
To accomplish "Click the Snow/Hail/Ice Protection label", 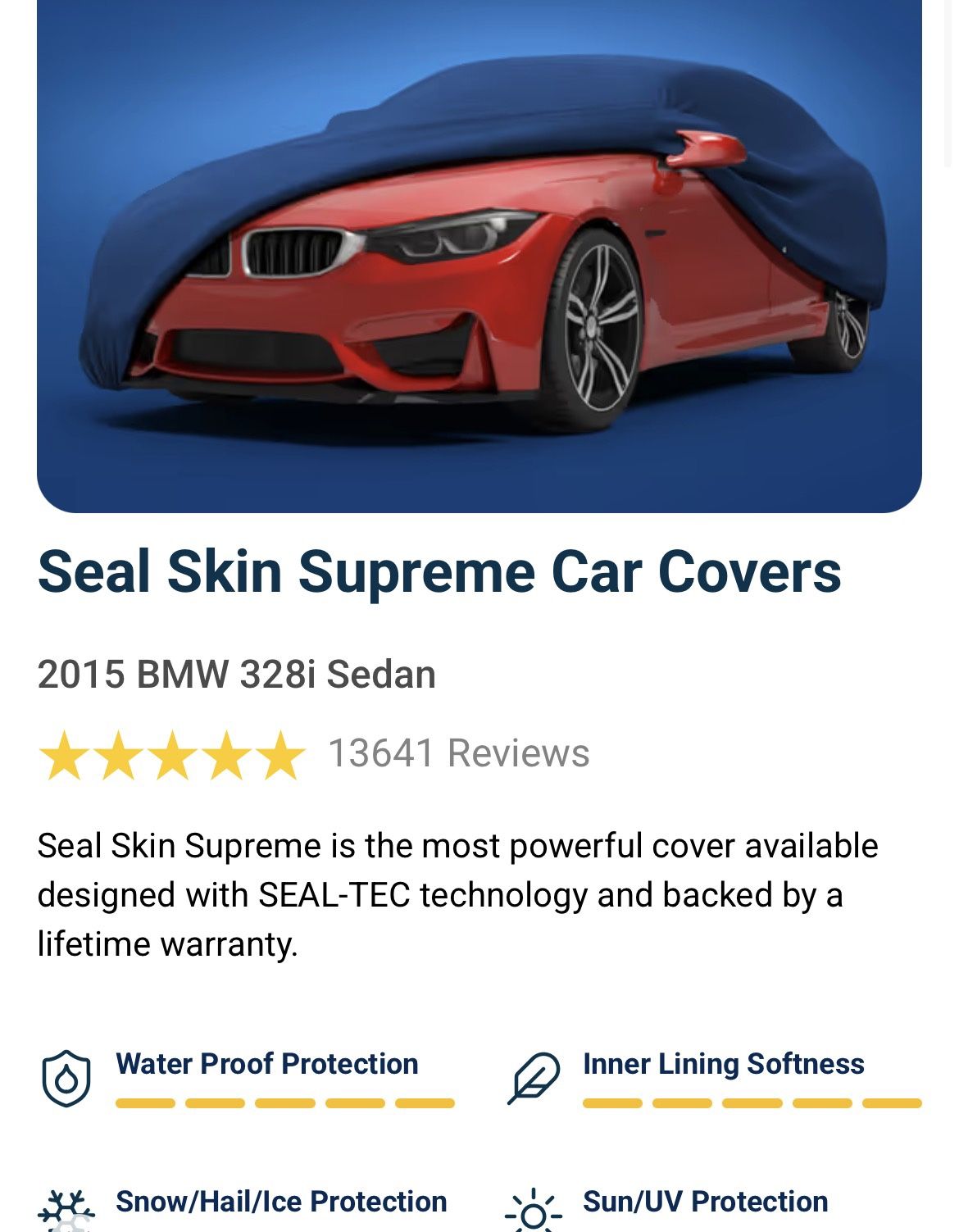I will pos(281,1202).
